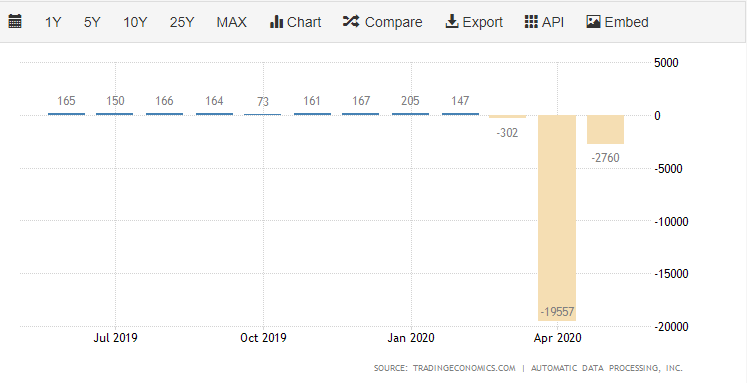Click the Apr 2020 axis label
Image resolution: width=748 pixels, height=383 pixels.
[x=558, y=338]
